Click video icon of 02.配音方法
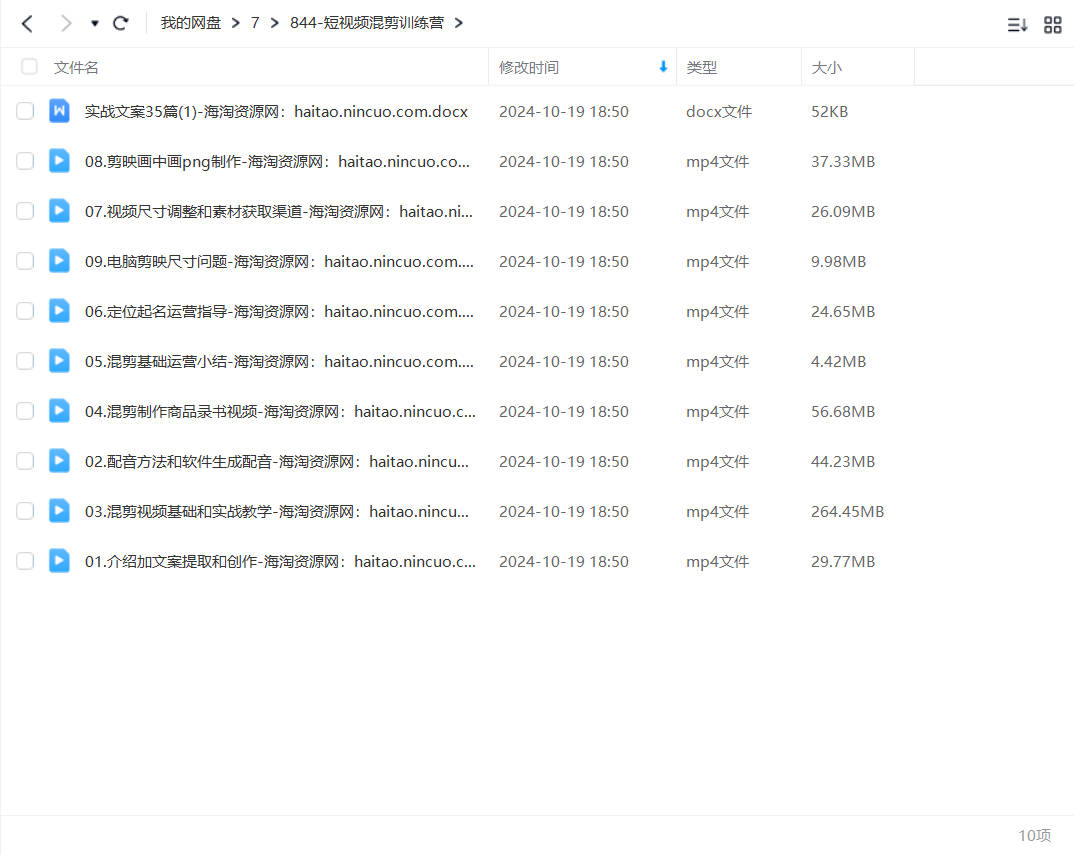Viewport: 1074px width, 855px height. click(60, 461)
